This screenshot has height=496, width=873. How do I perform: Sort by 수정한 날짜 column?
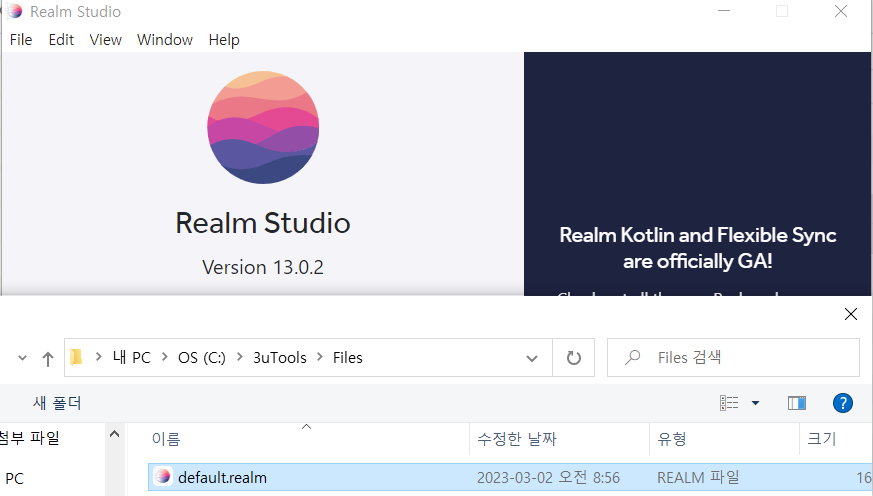517,439
